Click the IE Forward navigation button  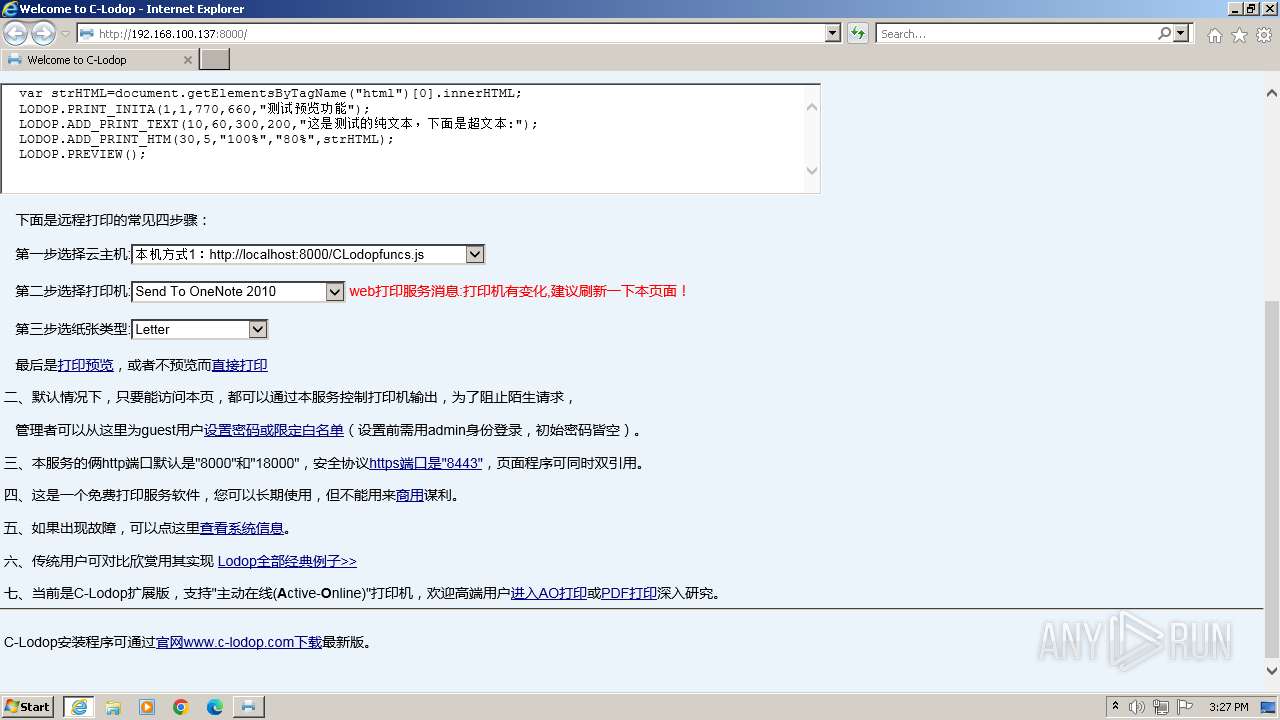tap(43, 34)
